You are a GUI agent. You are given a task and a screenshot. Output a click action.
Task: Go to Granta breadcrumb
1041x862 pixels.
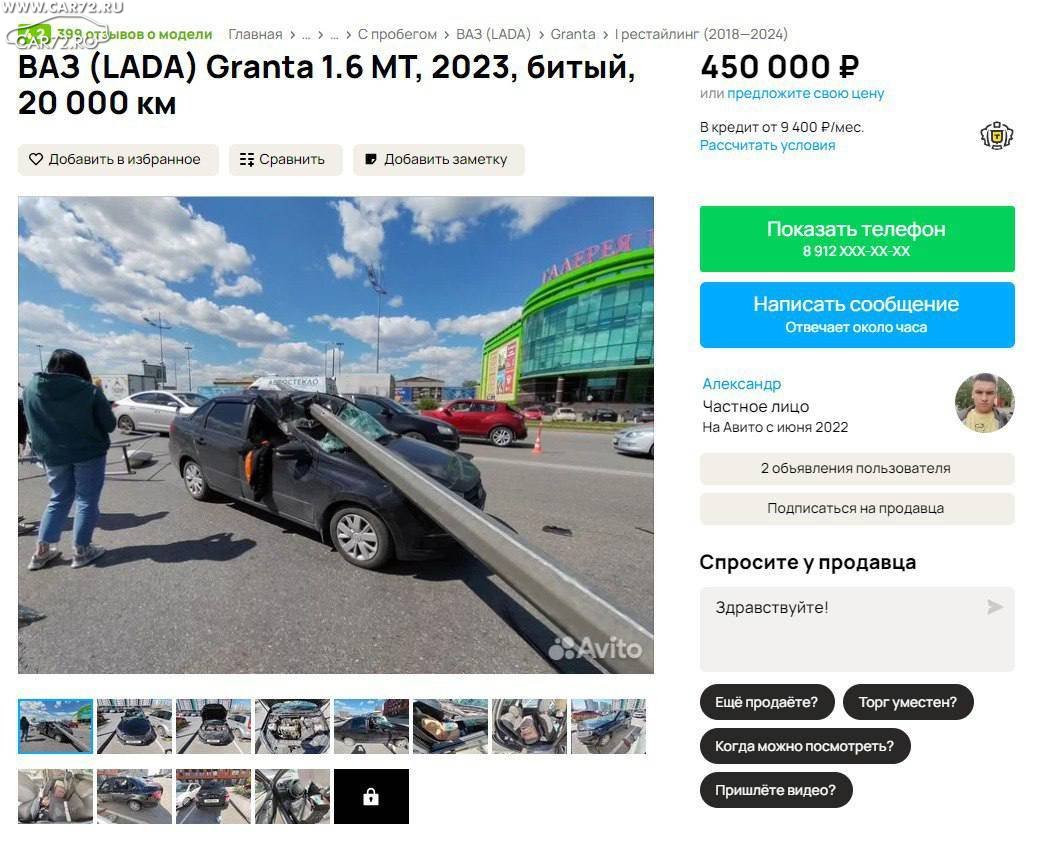point(572,35)
